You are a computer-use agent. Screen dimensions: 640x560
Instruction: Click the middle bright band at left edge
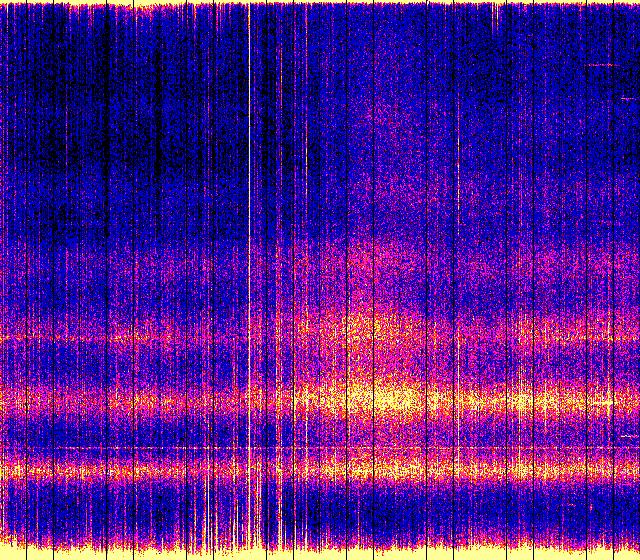(x=15, y=403)
